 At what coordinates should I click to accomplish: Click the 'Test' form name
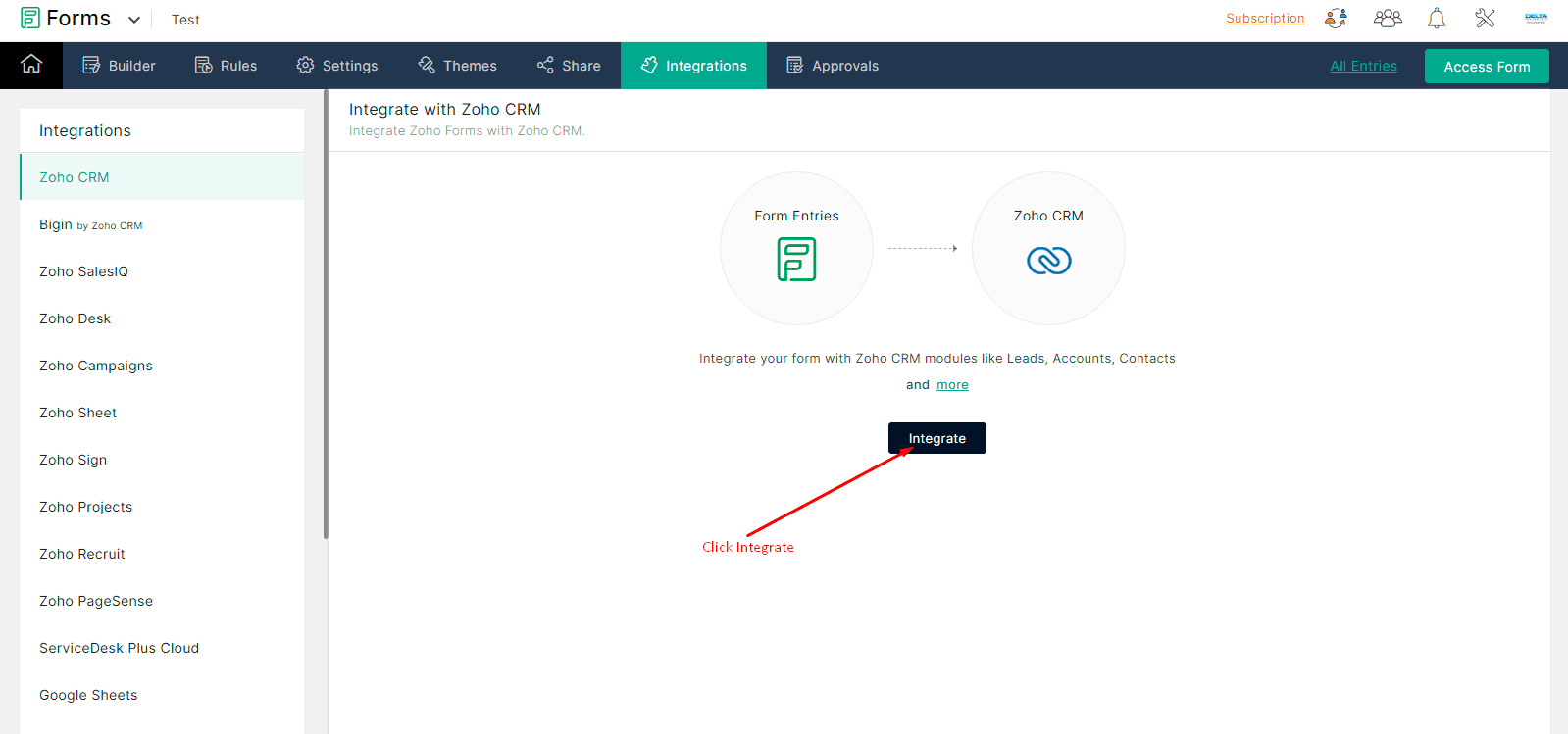(185, 20)
